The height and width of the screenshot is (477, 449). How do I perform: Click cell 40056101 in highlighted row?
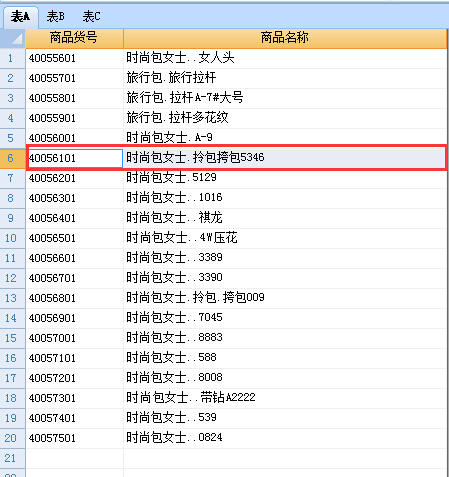(x=75, y=158)
